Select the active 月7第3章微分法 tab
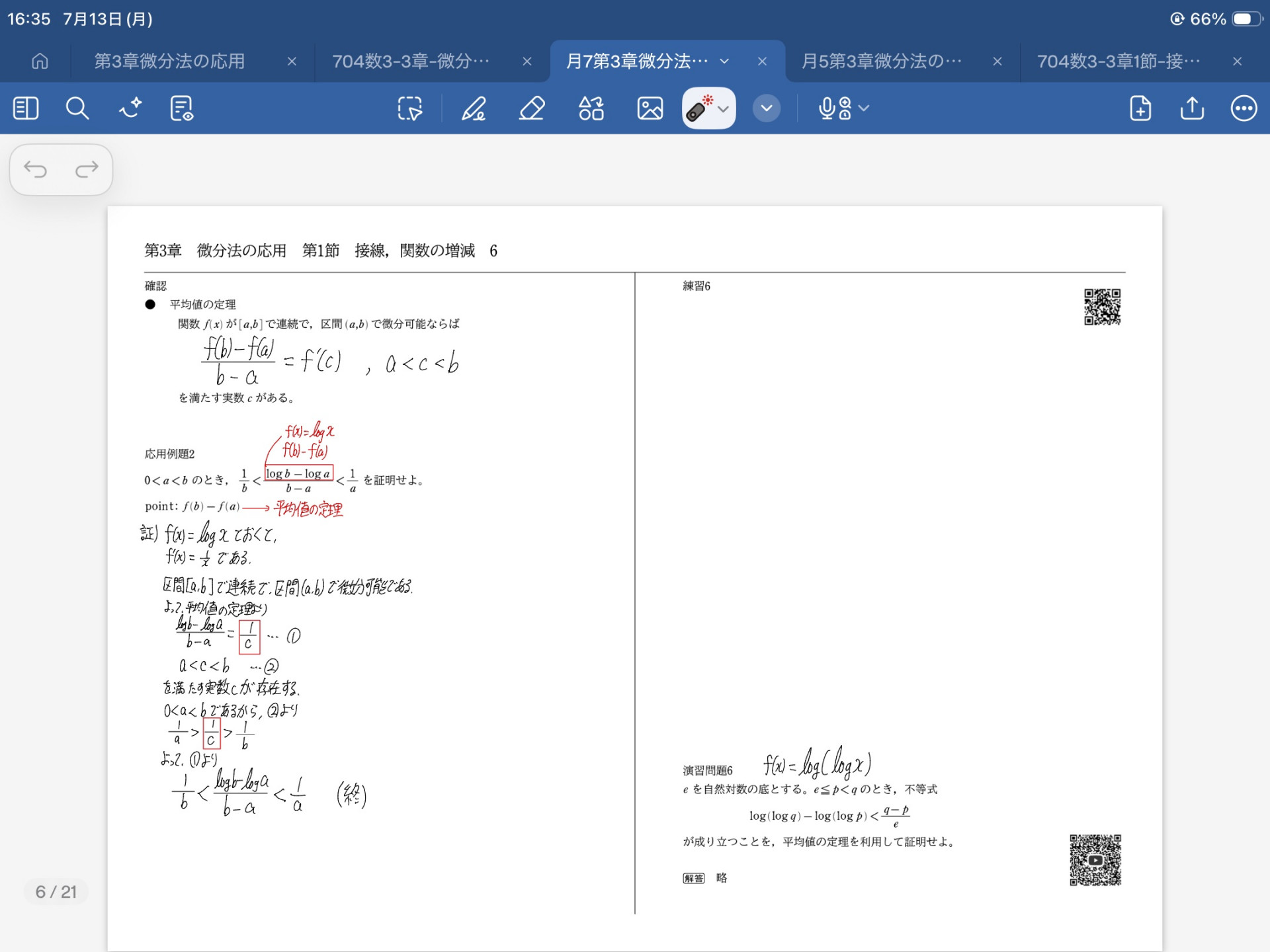 click(637, 61)
